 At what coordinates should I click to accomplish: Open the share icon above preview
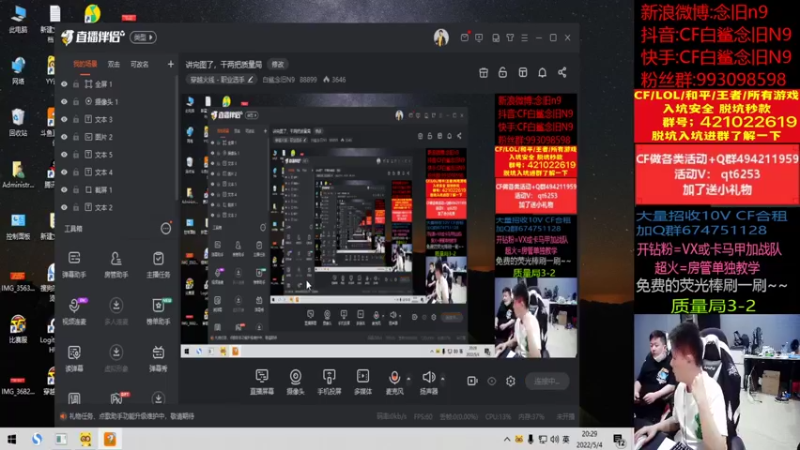pyautogui.click(x=562, y=72)
